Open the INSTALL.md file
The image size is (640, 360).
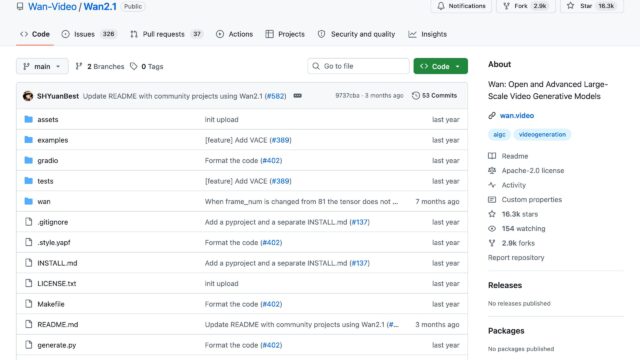pyautogui.click(x=57, y=263)
